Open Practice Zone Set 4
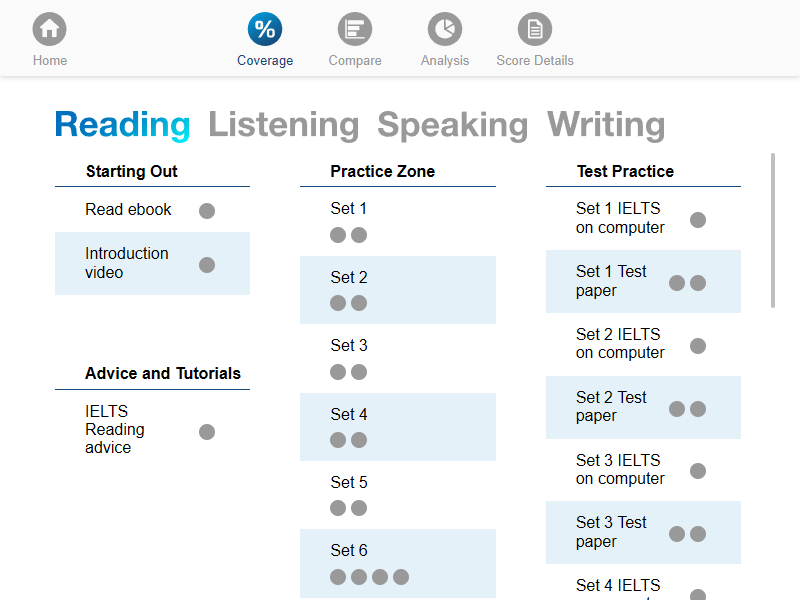The width and height of the screenshot is (800, 600). click(x=349, y=414)
